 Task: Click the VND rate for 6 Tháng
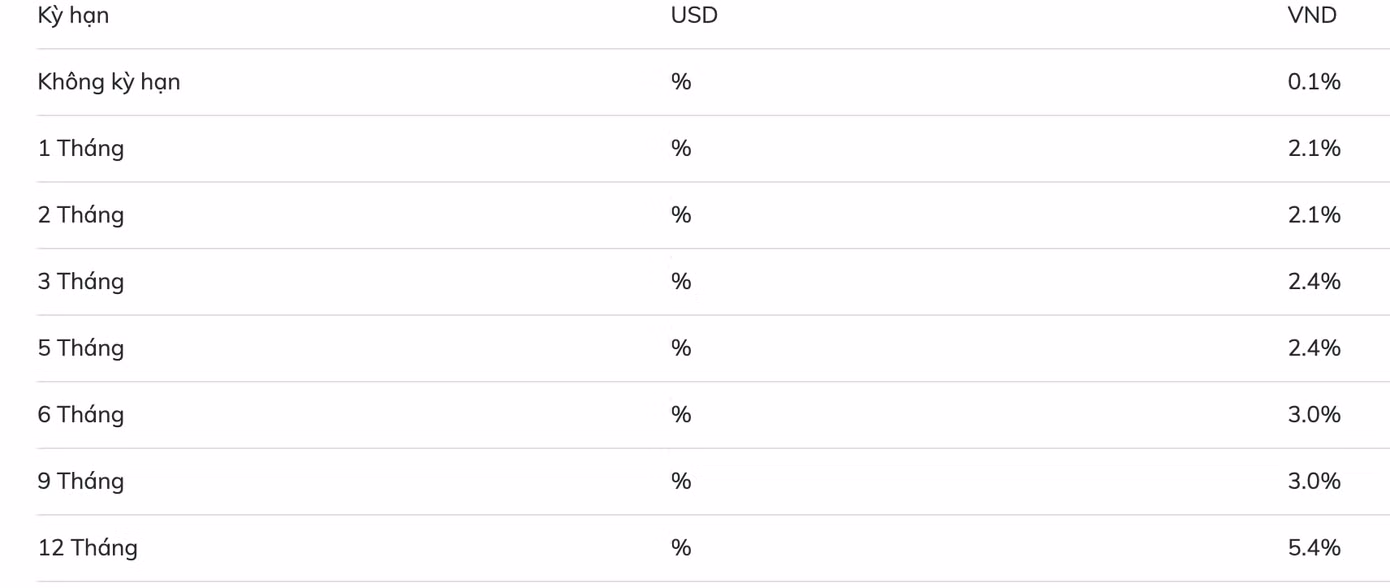point(1314,415)
